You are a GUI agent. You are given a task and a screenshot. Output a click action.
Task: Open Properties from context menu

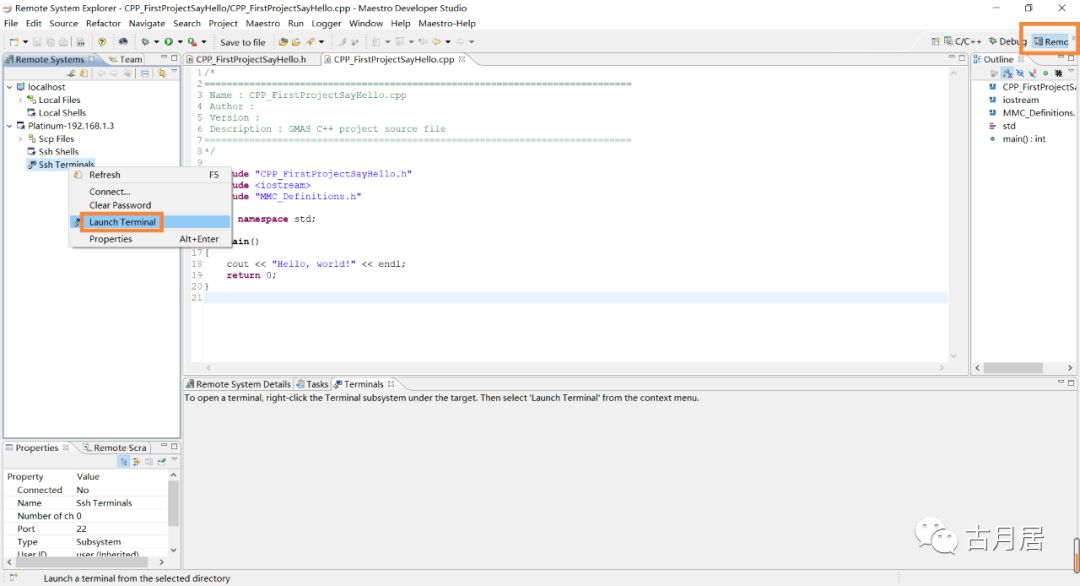150,239
